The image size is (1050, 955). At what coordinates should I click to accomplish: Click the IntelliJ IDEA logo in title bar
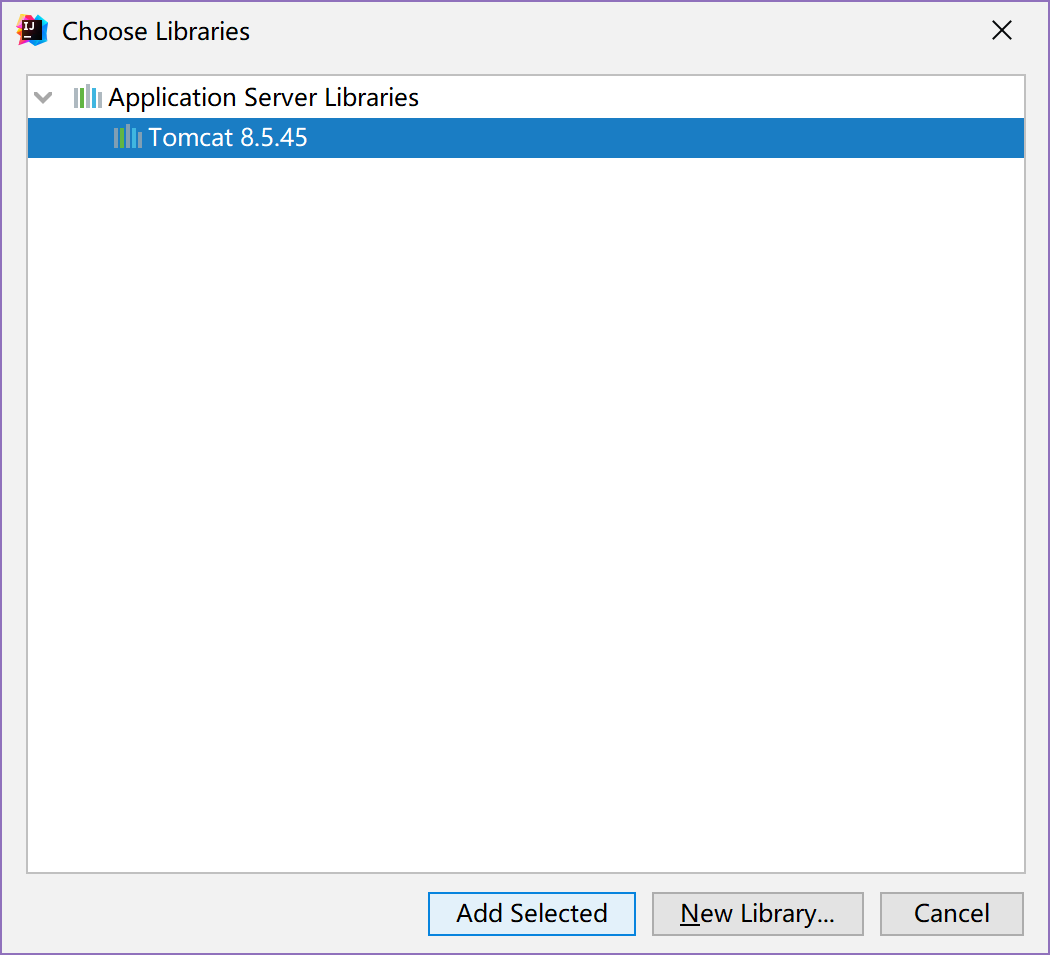coord(32,30)
